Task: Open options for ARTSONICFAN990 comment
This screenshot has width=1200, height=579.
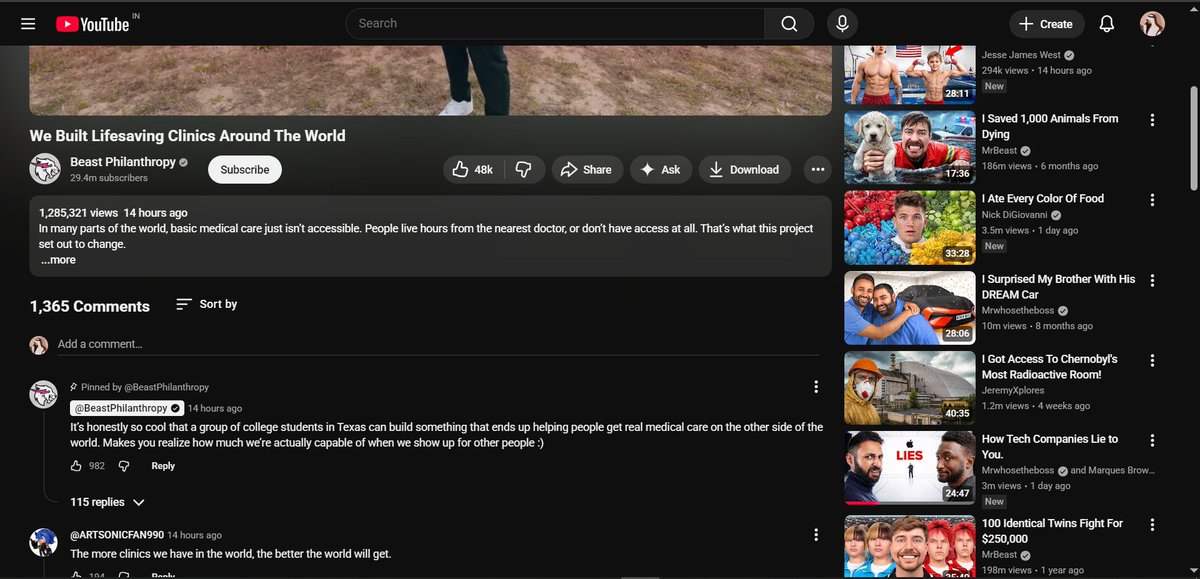Action: tap(816, 535)
